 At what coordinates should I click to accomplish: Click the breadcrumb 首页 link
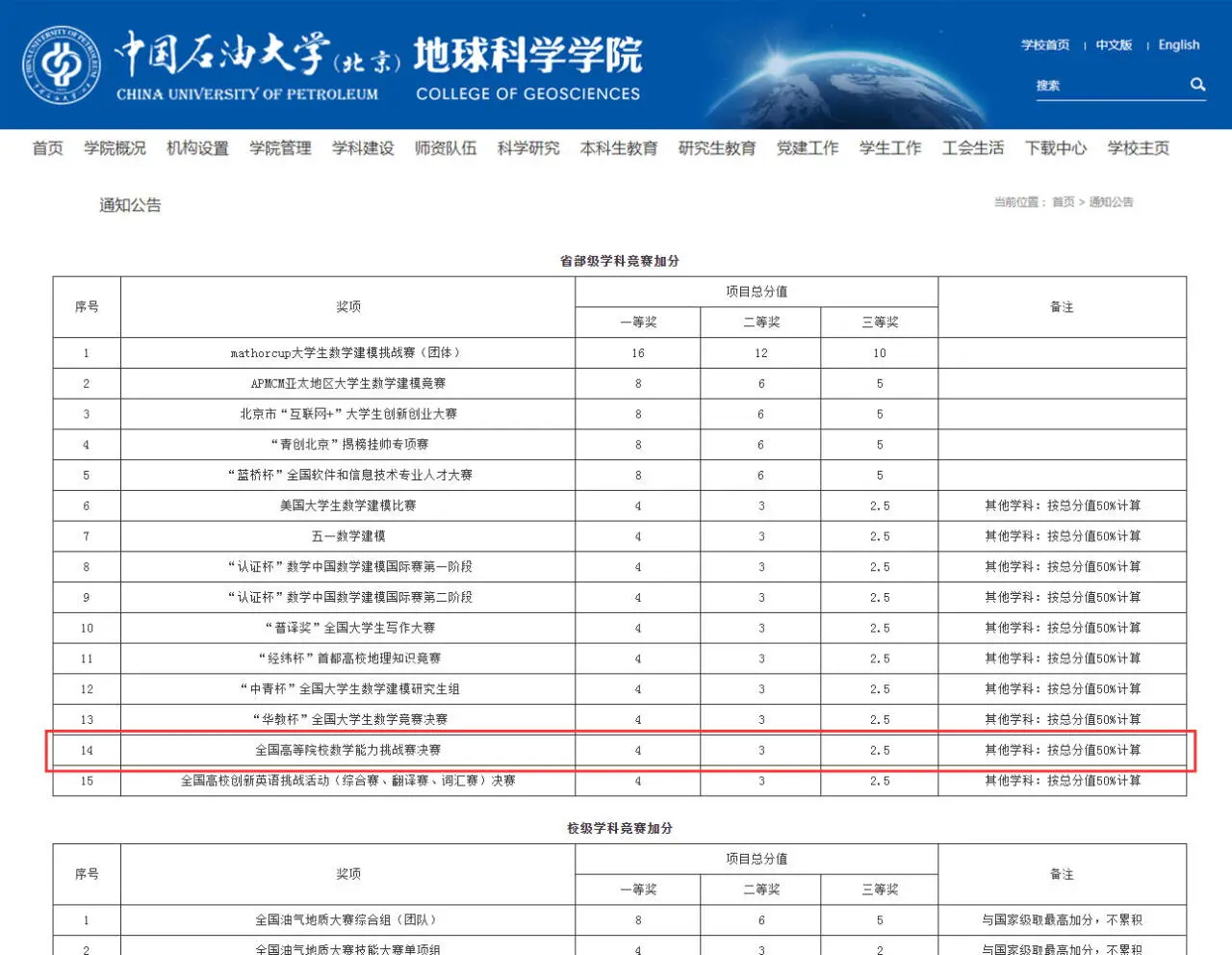(x=1064, y=202)
